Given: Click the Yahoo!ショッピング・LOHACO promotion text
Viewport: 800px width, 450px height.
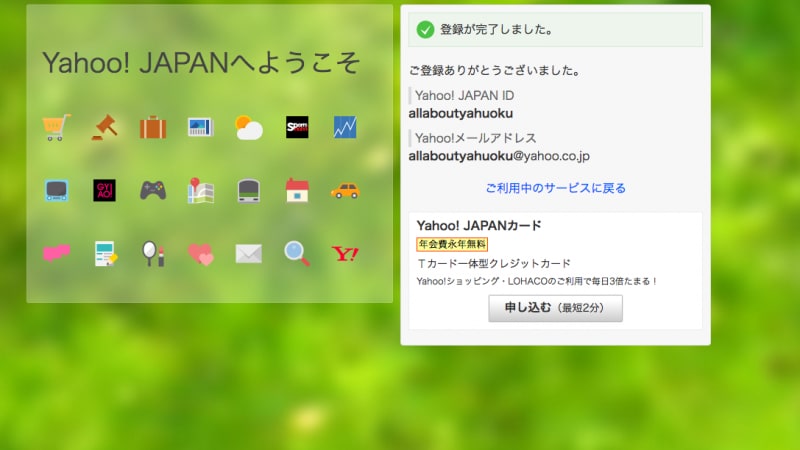Looking at the screenshot, I should tap(537, 281).
